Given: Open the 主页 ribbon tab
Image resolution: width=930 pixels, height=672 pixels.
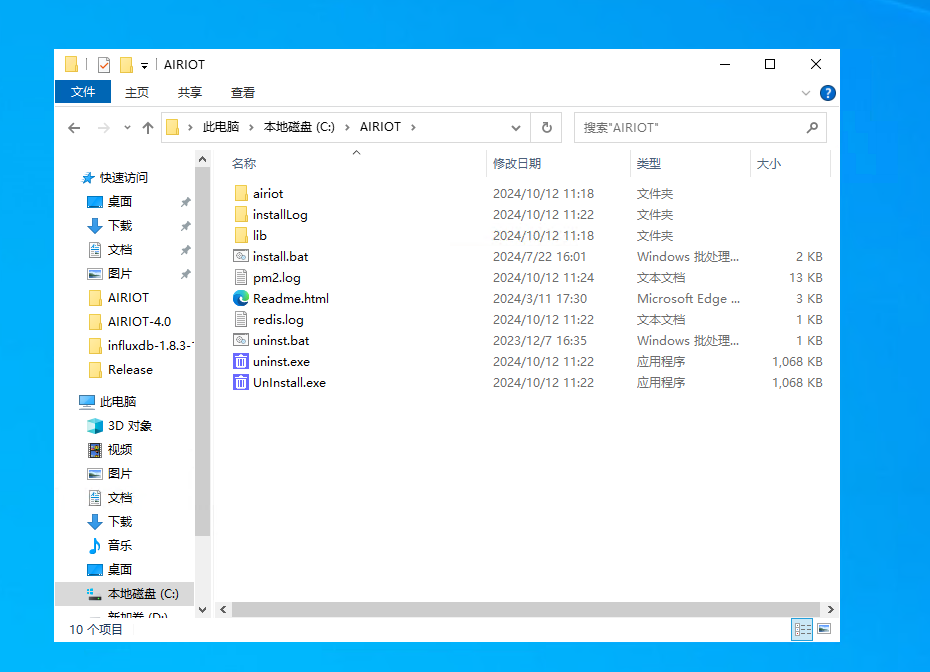Looking at the screenshot, I should pos(137,93).
